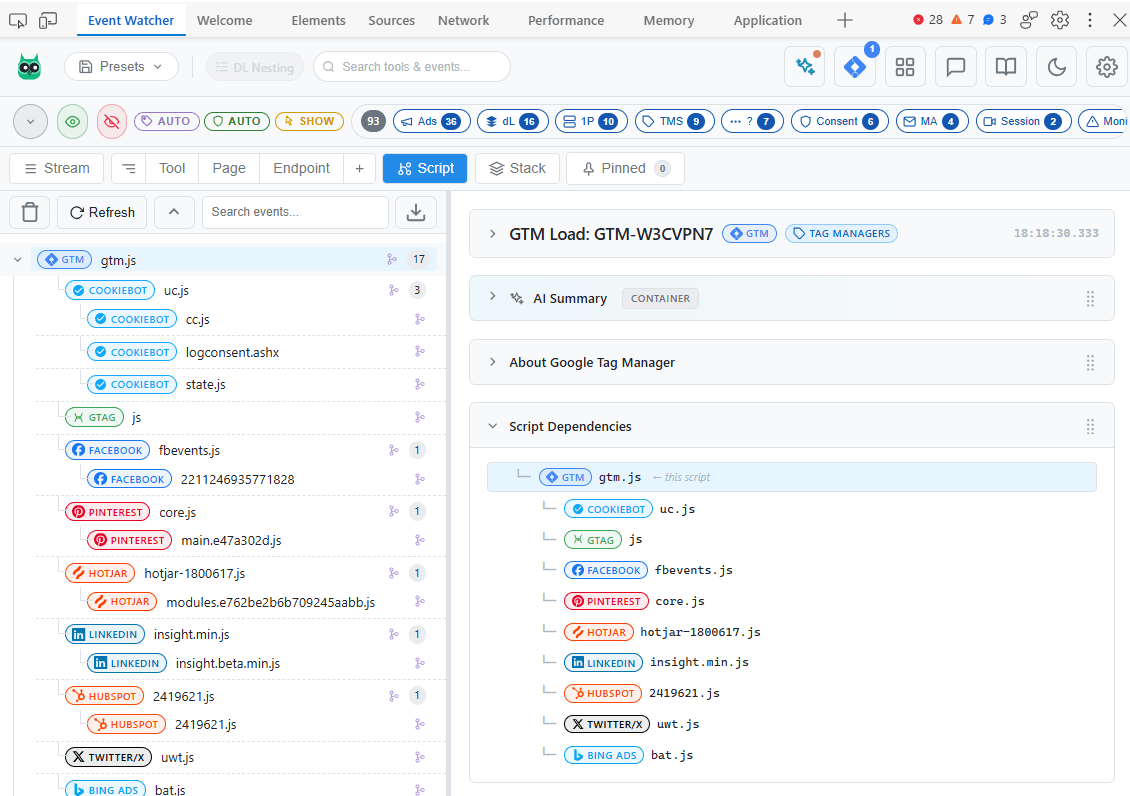Open the AI sparkle assistant icon
Screen dimensions: 1130x796
[x=805, y=67]
